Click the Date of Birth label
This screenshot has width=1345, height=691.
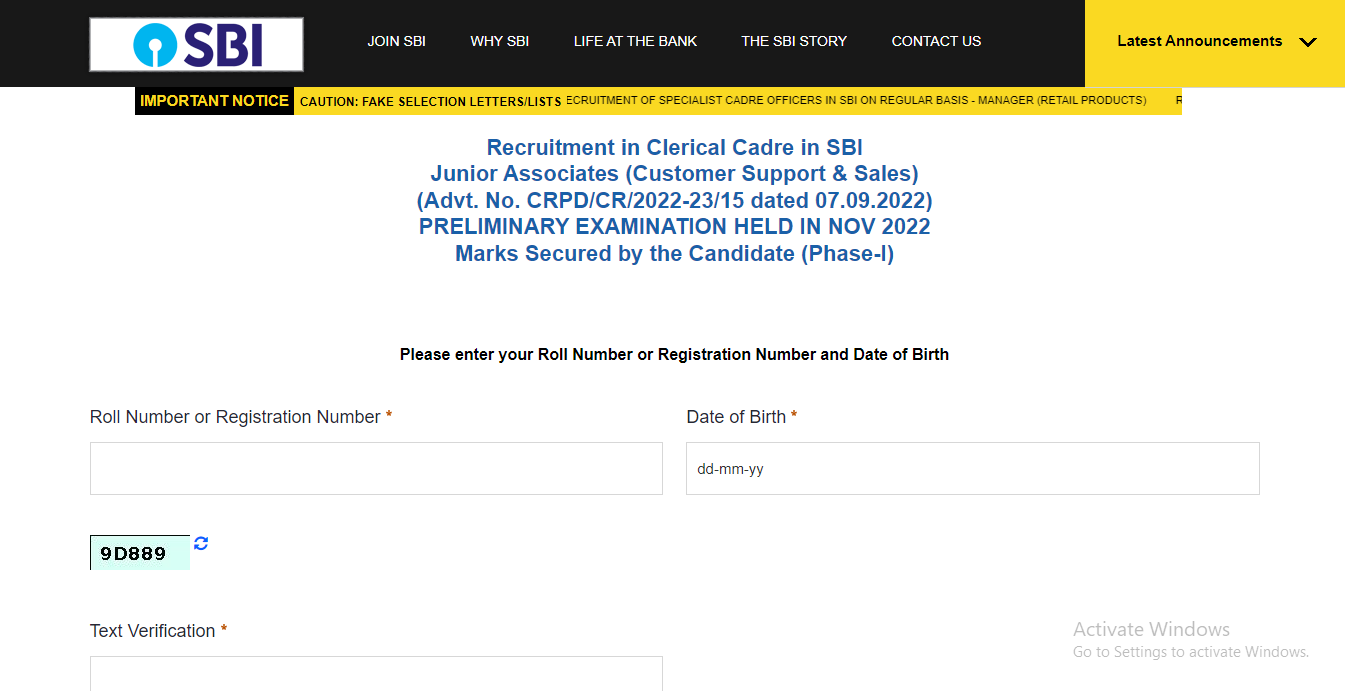coord(736,417)
